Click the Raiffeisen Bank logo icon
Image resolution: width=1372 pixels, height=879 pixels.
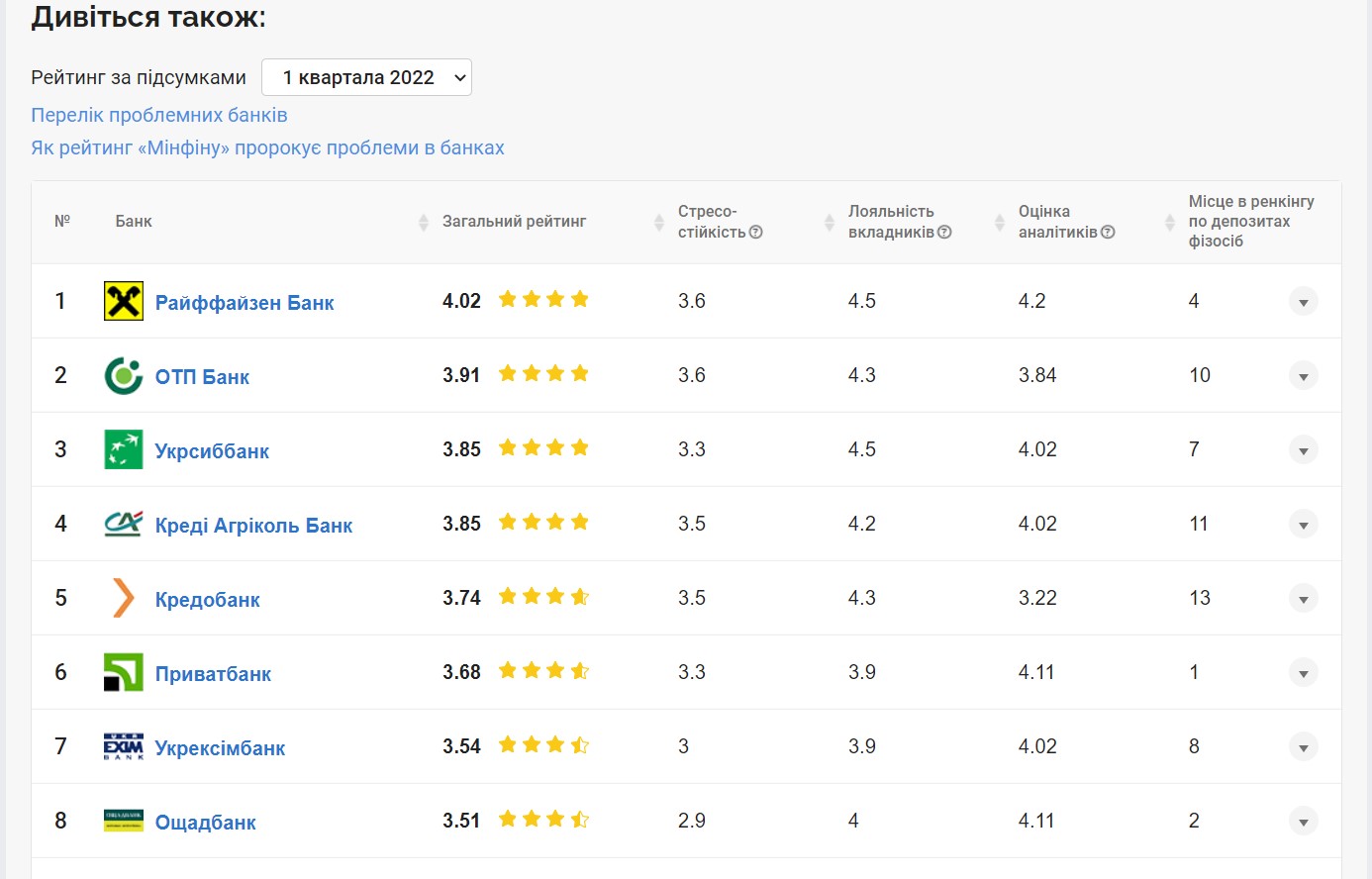pyautogui.click(x=124, y=301)
